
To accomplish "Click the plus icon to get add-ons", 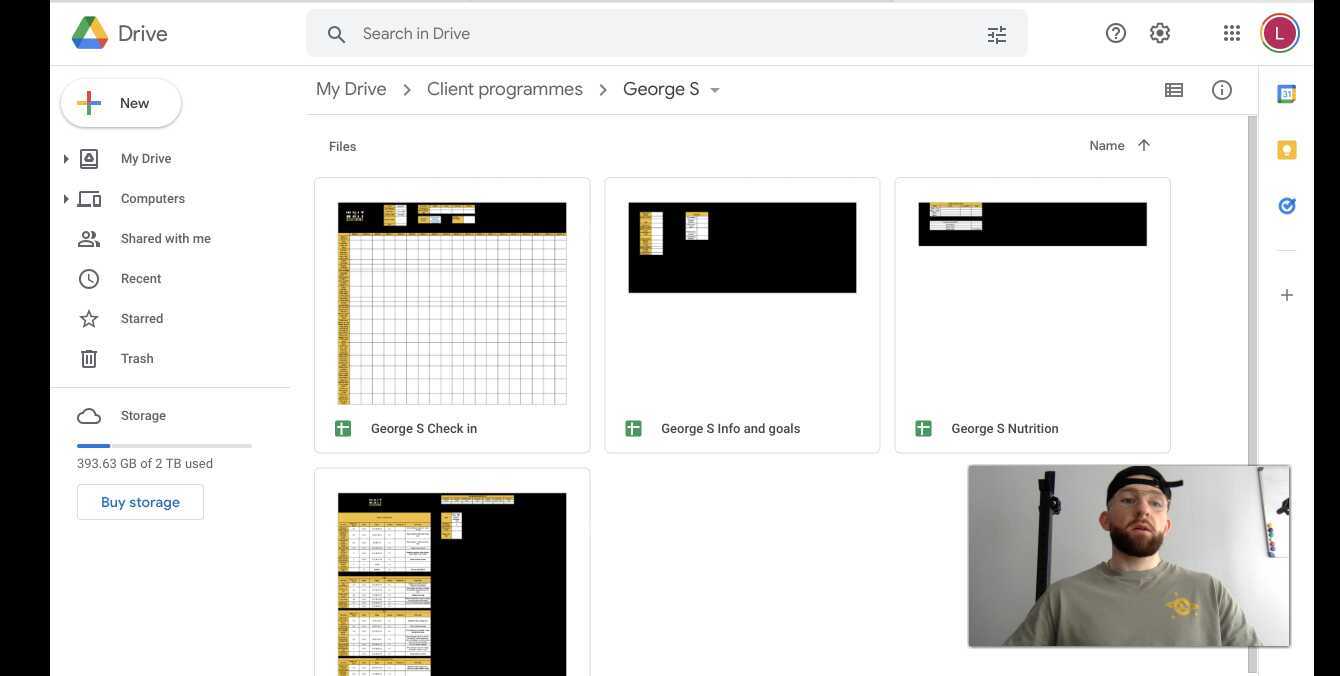I will point(1286,295).
